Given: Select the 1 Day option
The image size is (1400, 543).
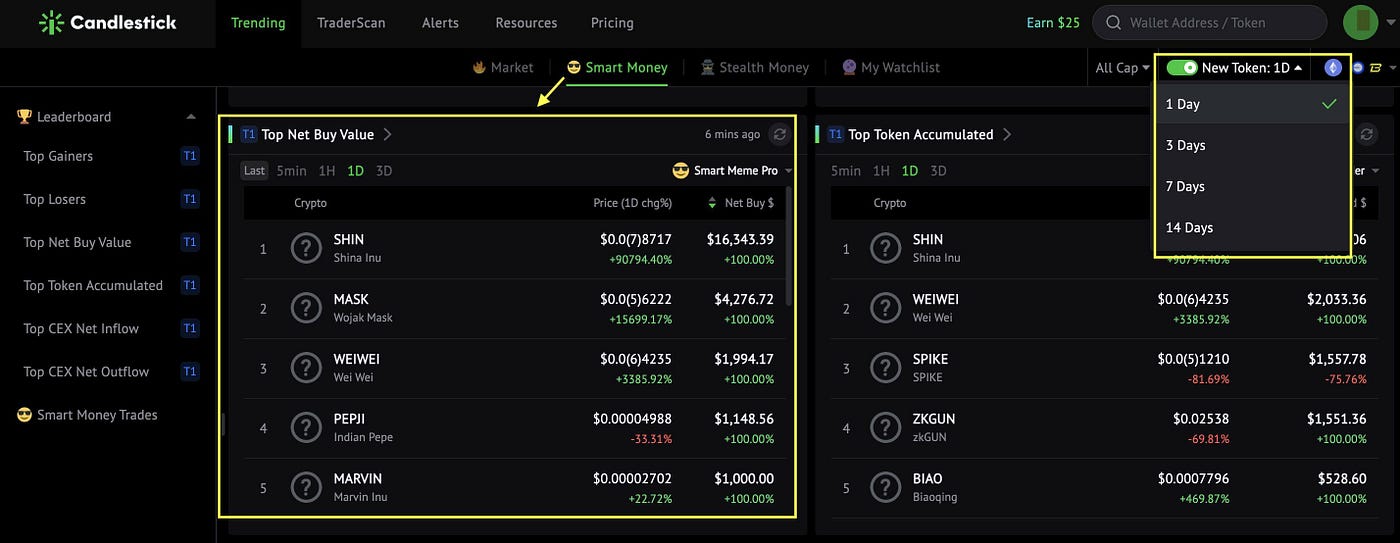Looking at the screenshot, I should tap(1251, 104).
